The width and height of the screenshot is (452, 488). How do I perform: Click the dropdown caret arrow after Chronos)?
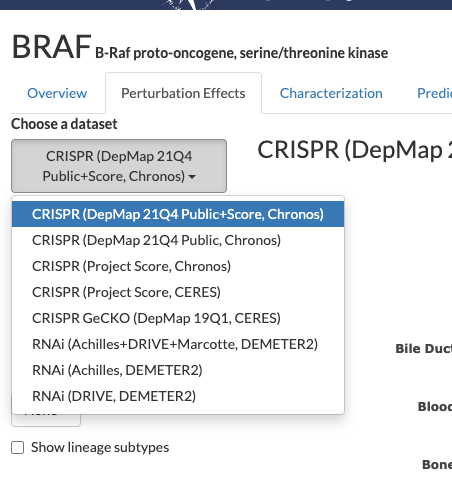[x=192, y=177]
